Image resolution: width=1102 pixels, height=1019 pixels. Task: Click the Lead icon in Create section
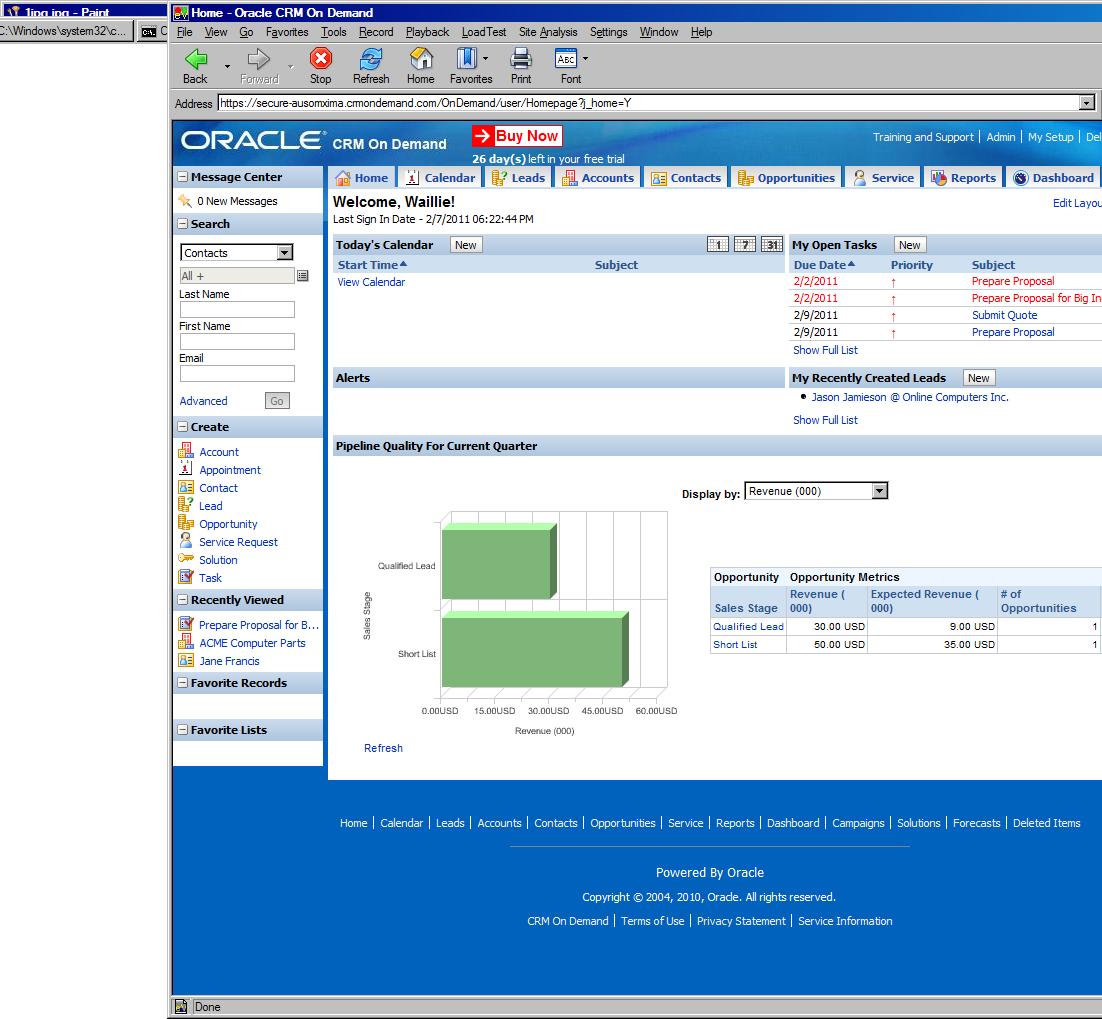(x=186, y=505)
